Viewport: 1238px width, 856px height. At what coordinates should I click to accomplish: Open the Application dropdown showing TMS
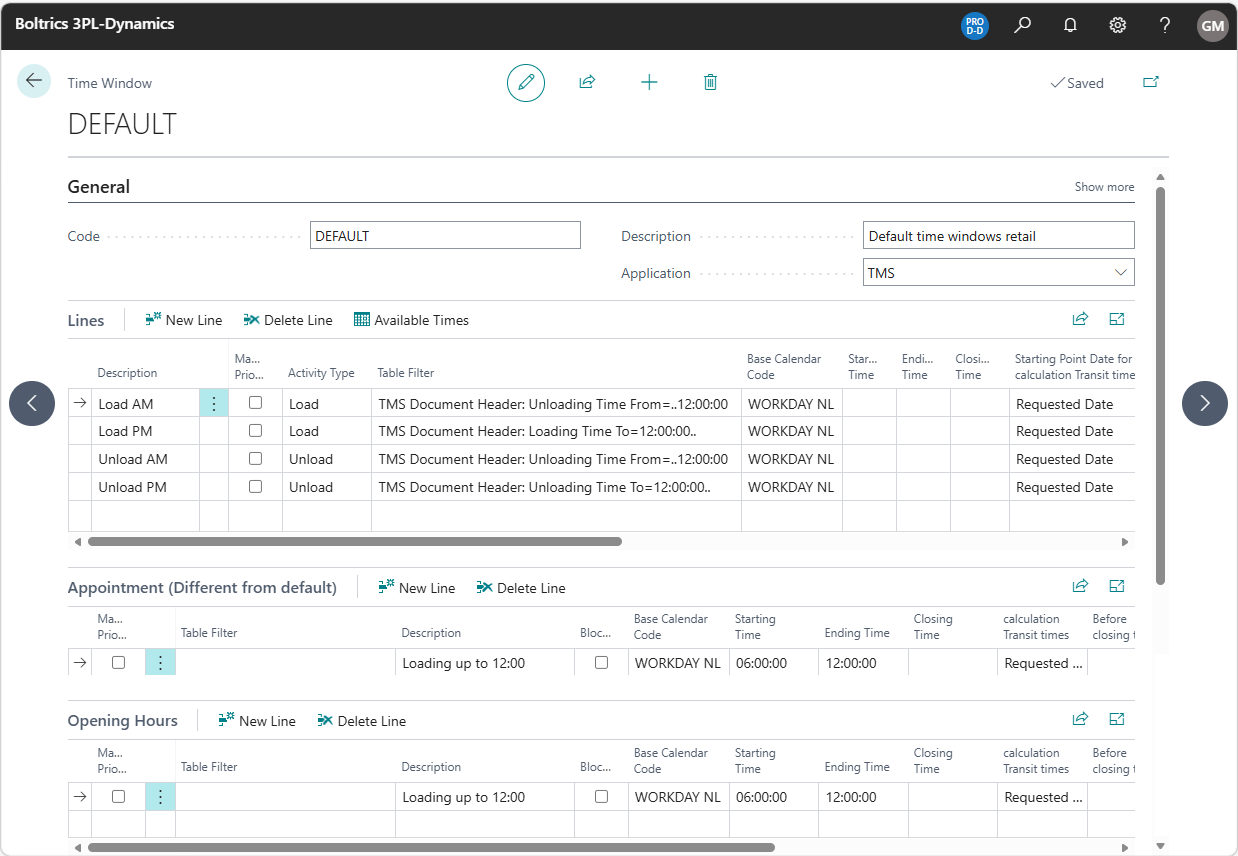(998, 273)
